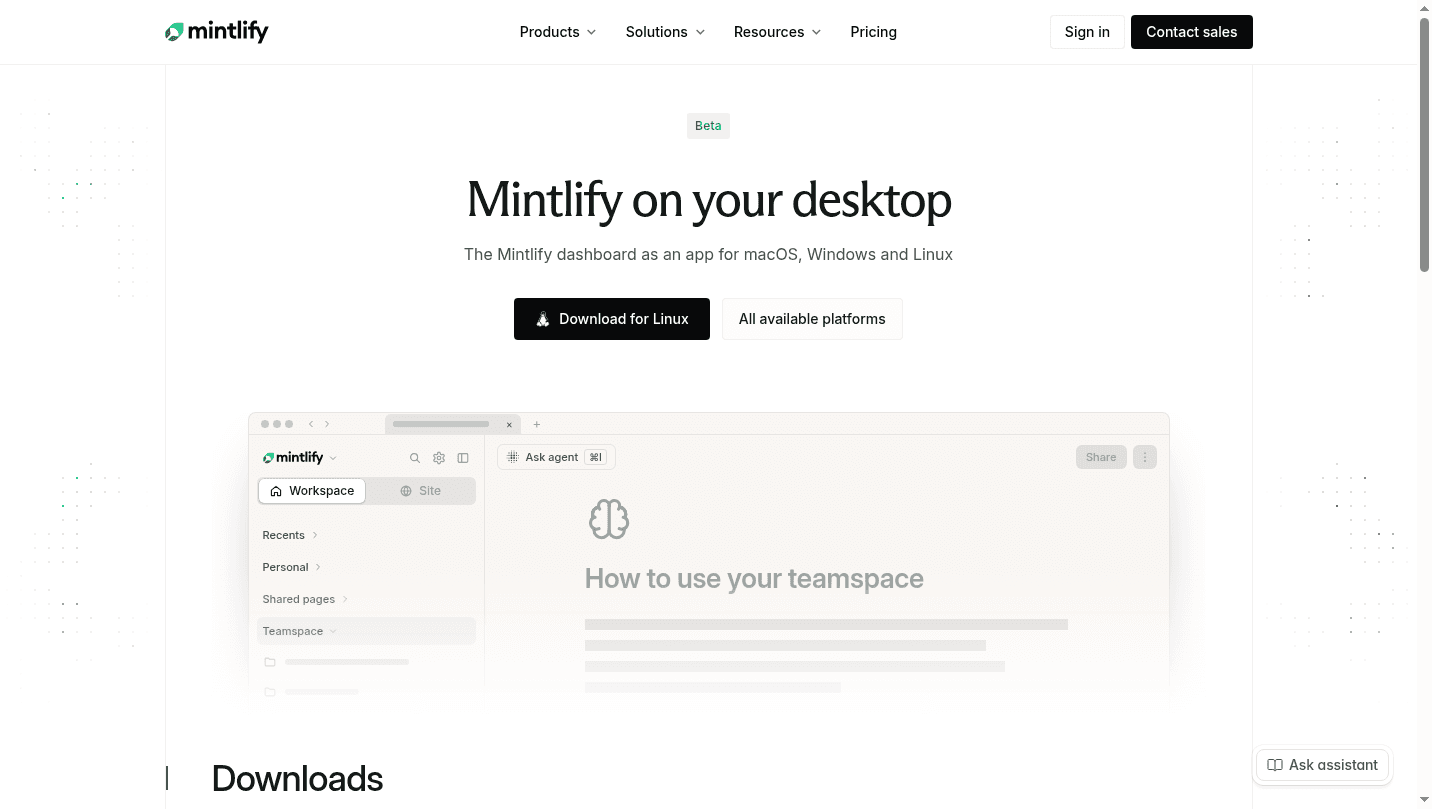Click the "Mintlify on your desktop" headline
This screenshot has height=809, width=1432.
[709, 199]
